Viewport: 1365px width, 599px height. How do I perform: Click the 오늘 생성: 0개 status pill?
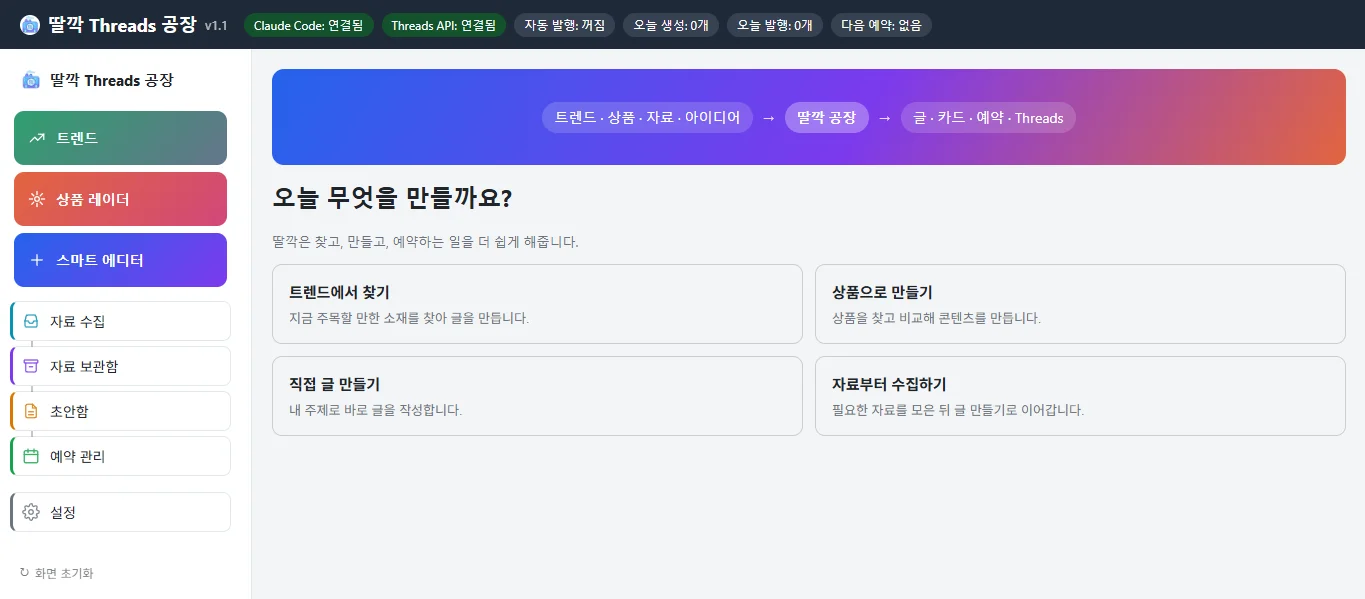tap(671, 25)
